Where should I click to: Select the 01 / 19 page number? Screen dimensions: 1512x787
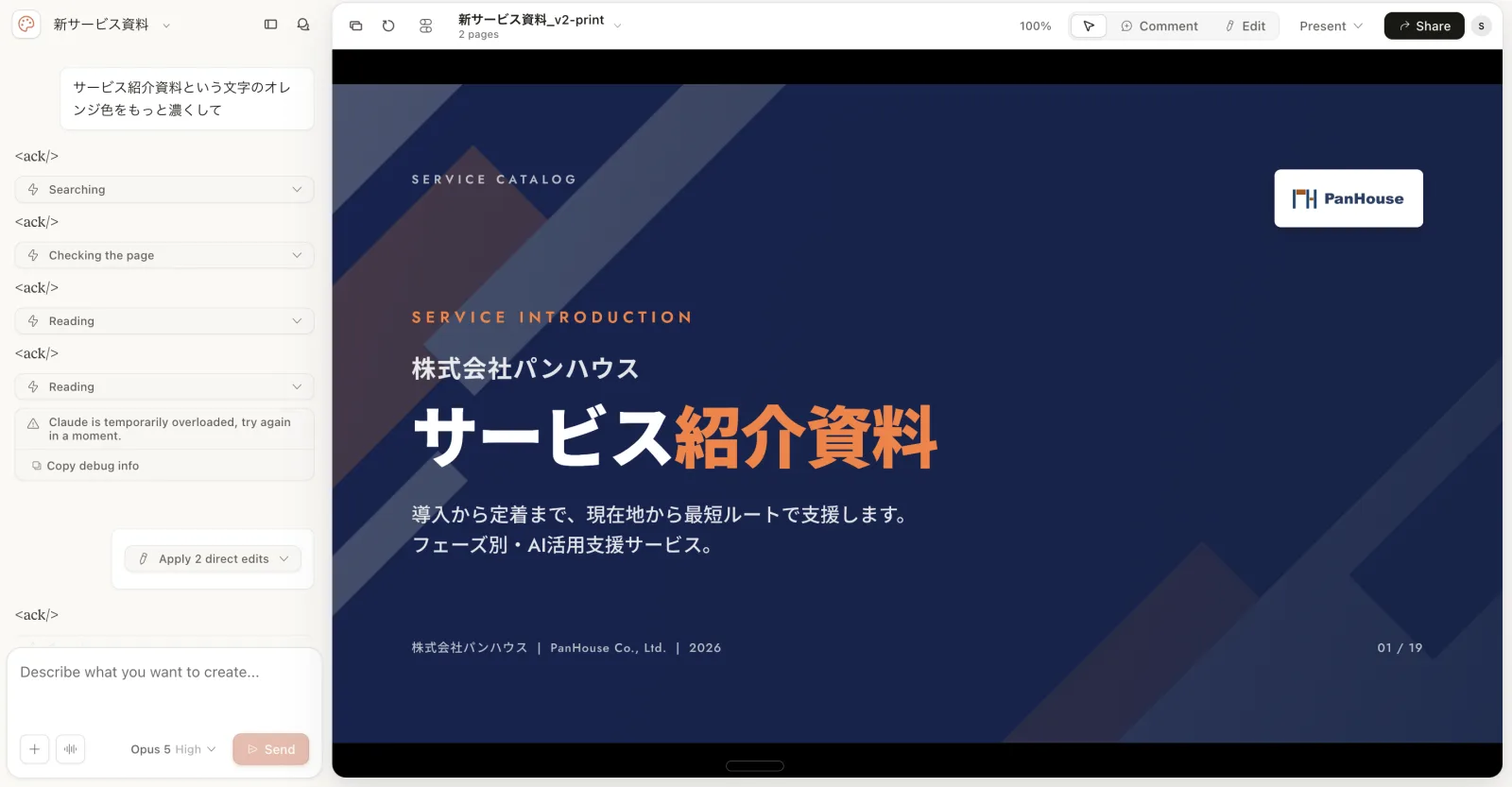click(1400, 648)
